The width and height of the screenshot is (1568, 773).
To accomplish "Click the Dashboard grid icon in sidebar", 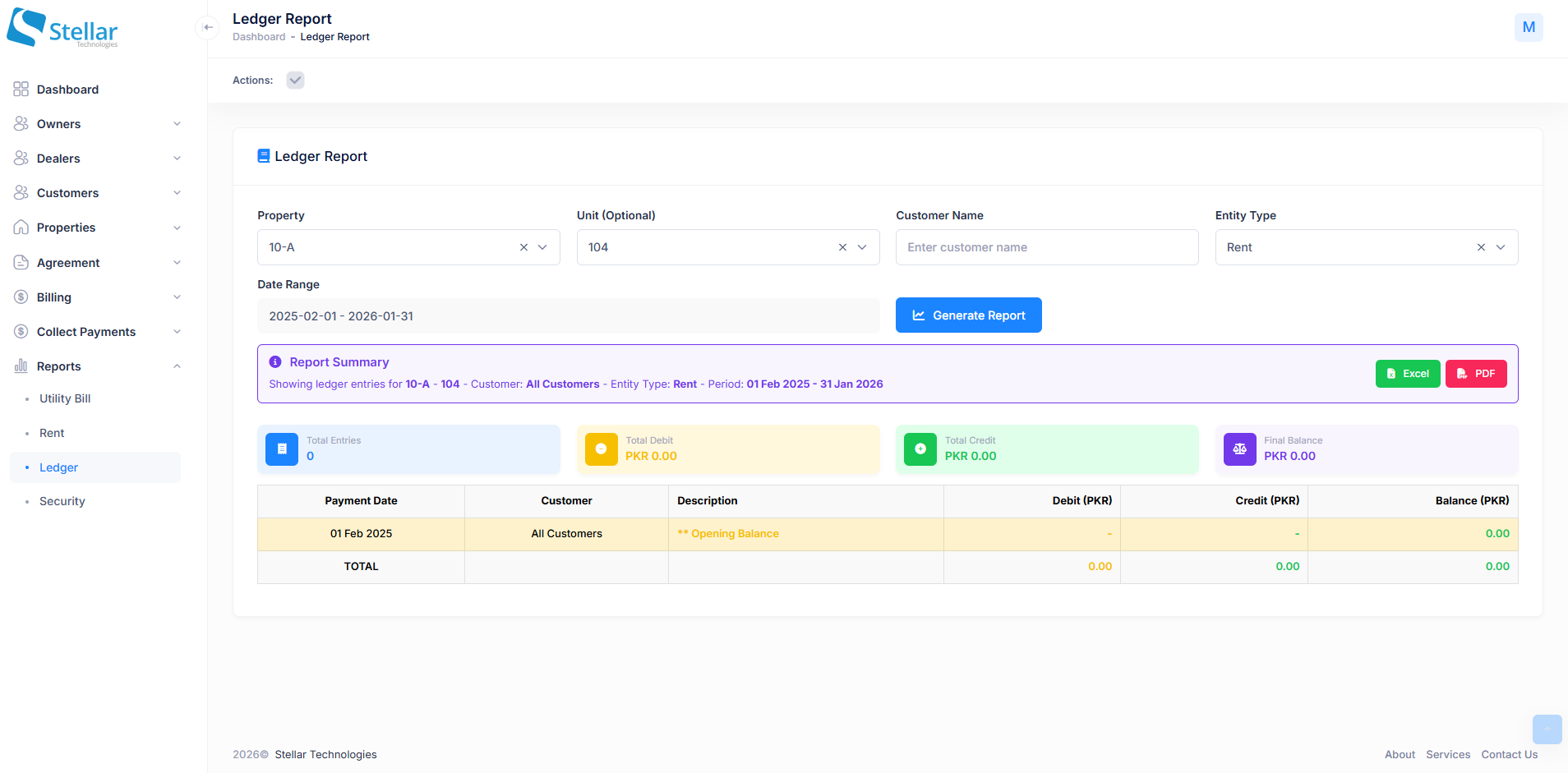I will tap(21, 89).
